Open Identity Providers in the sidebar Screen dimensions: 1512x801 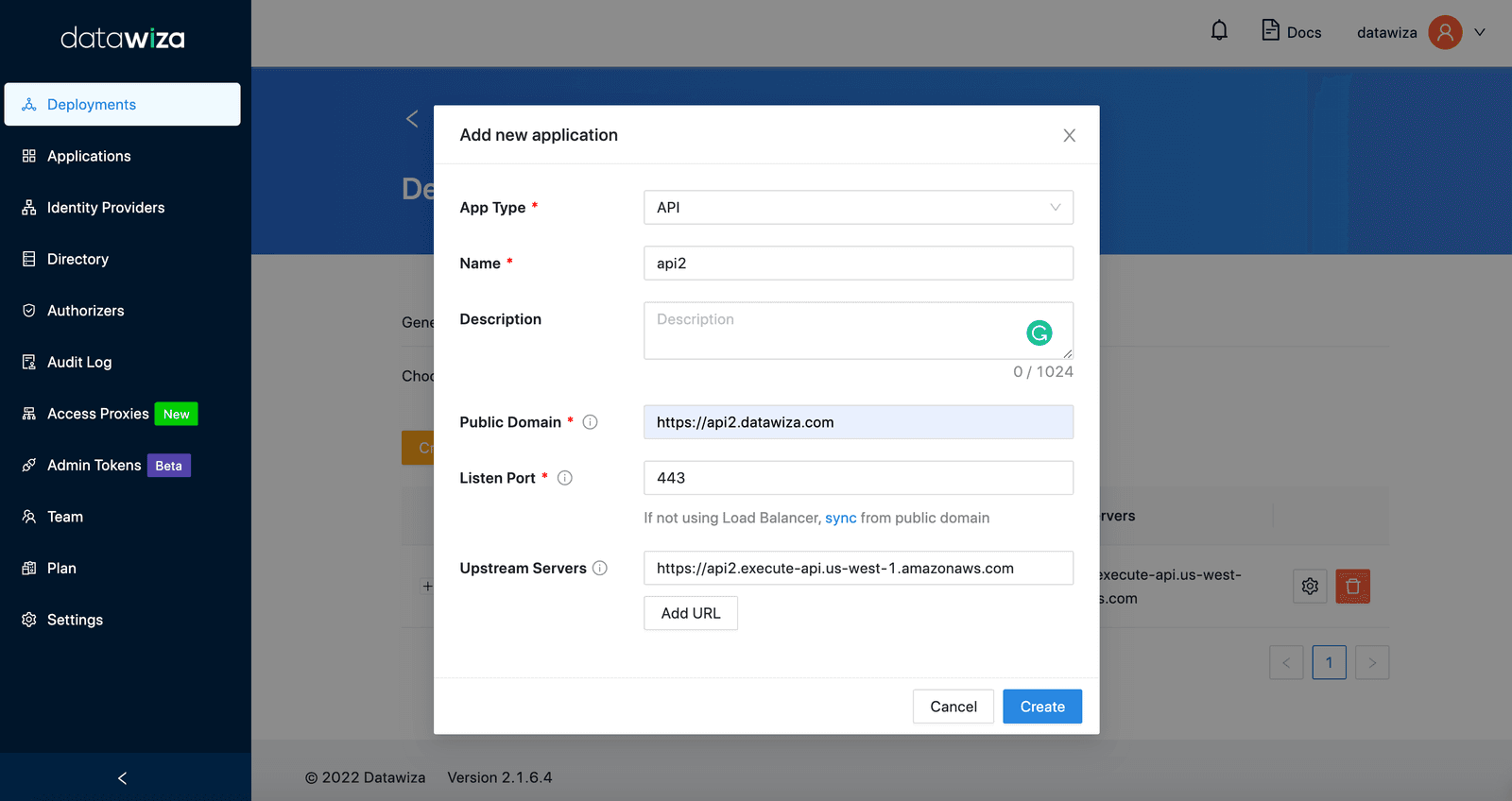coord(122,208)
